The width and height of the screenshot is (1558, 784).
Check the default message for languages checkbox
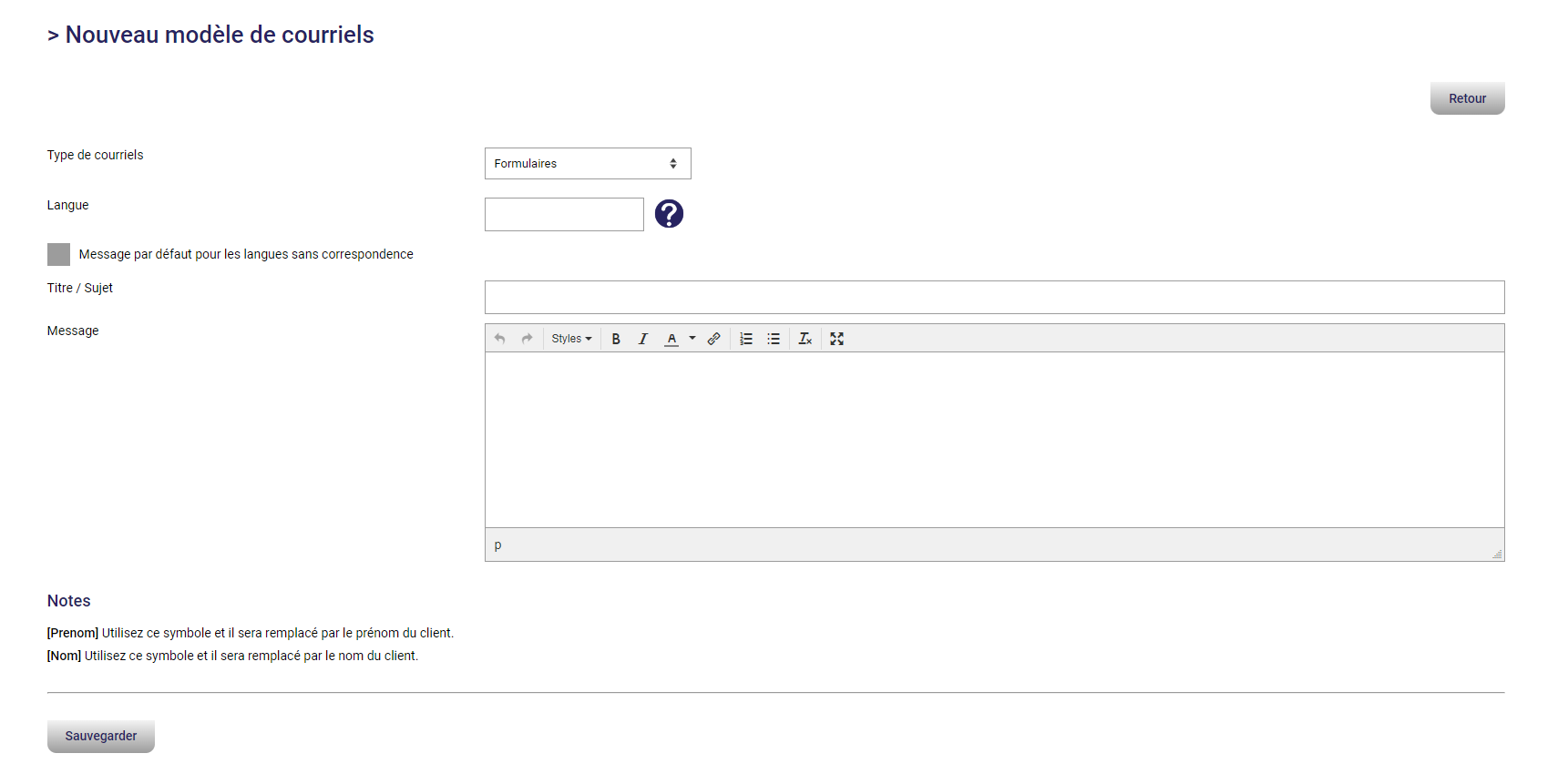[x=58, y=254]
